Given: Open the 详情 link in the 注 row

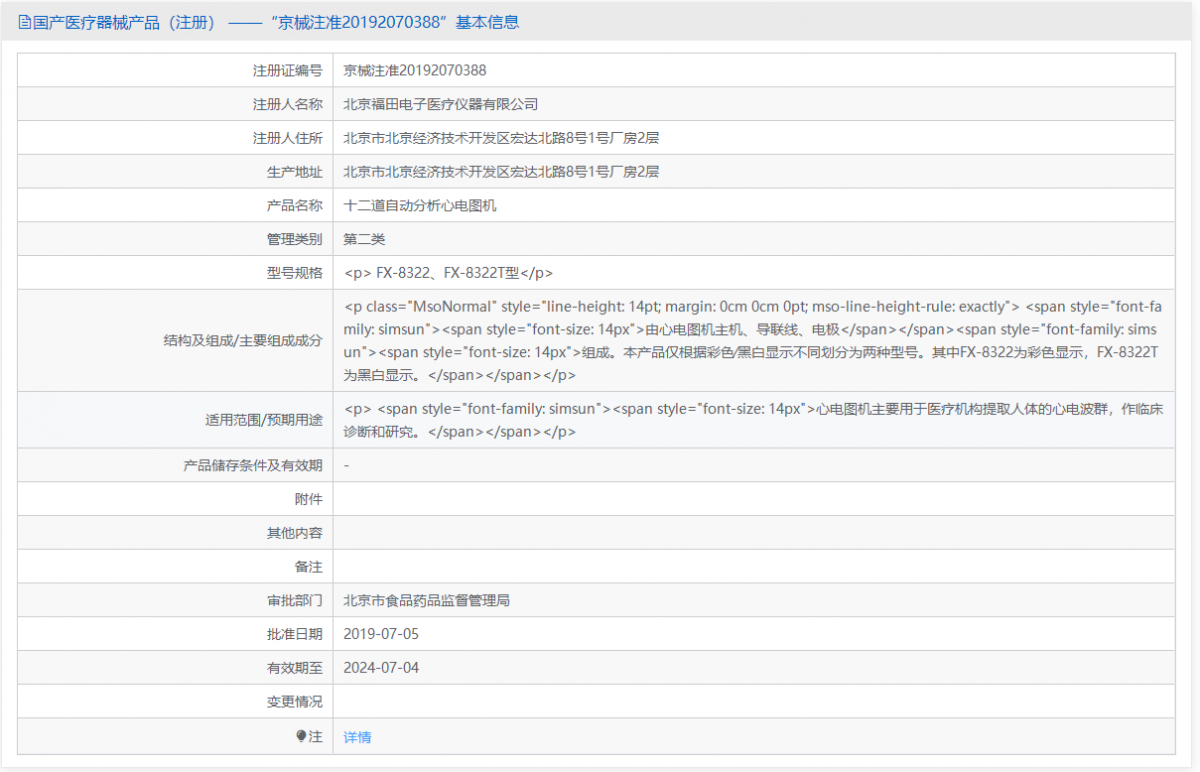Looking at the screenshot, I should (357, 737).
